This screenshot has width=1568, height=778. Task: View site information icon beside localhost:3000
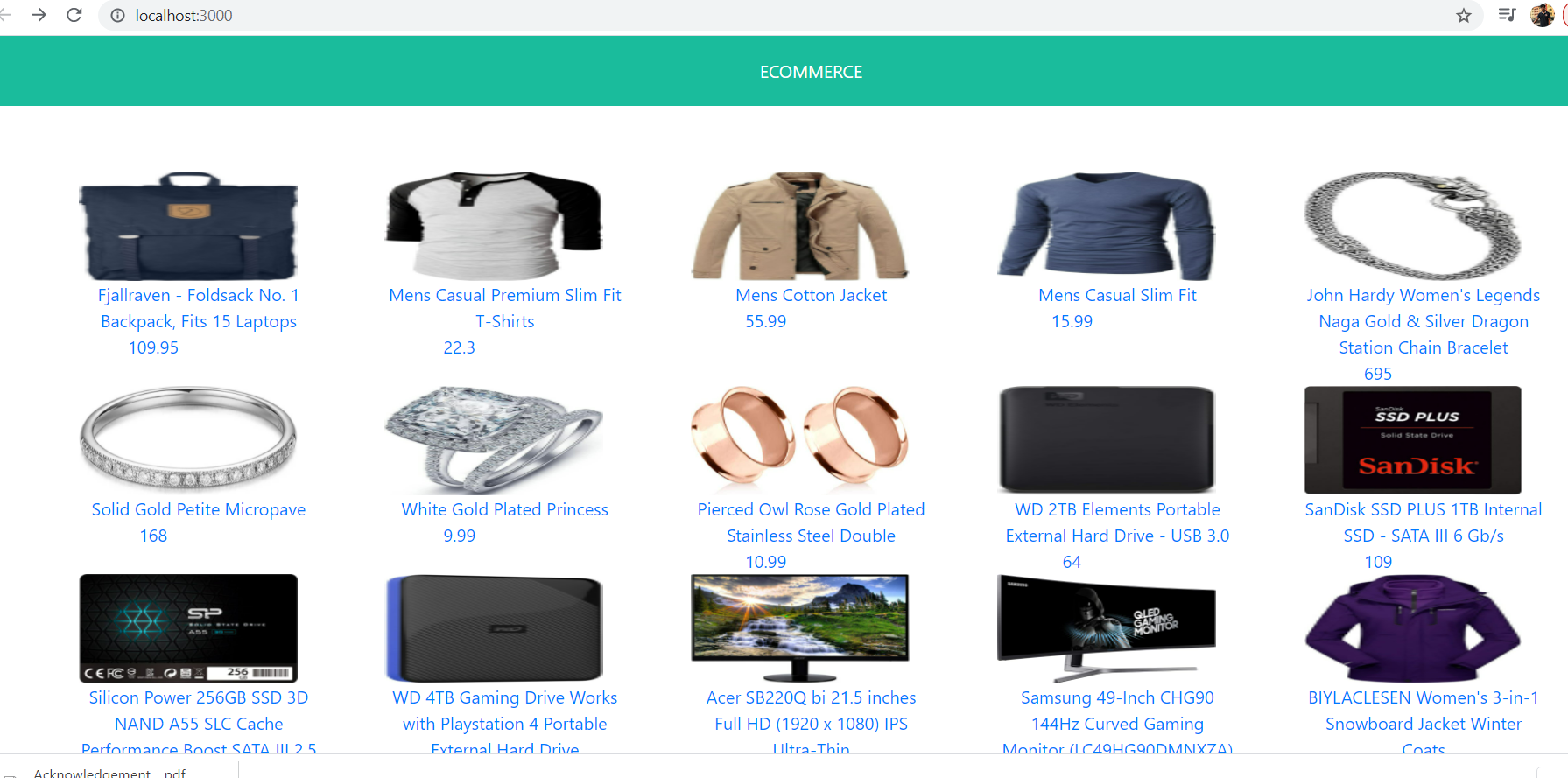point(117,15)
